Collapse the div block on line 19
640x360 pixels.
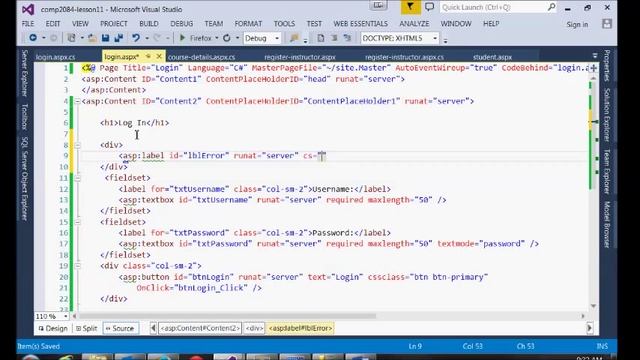pos(78,266)
